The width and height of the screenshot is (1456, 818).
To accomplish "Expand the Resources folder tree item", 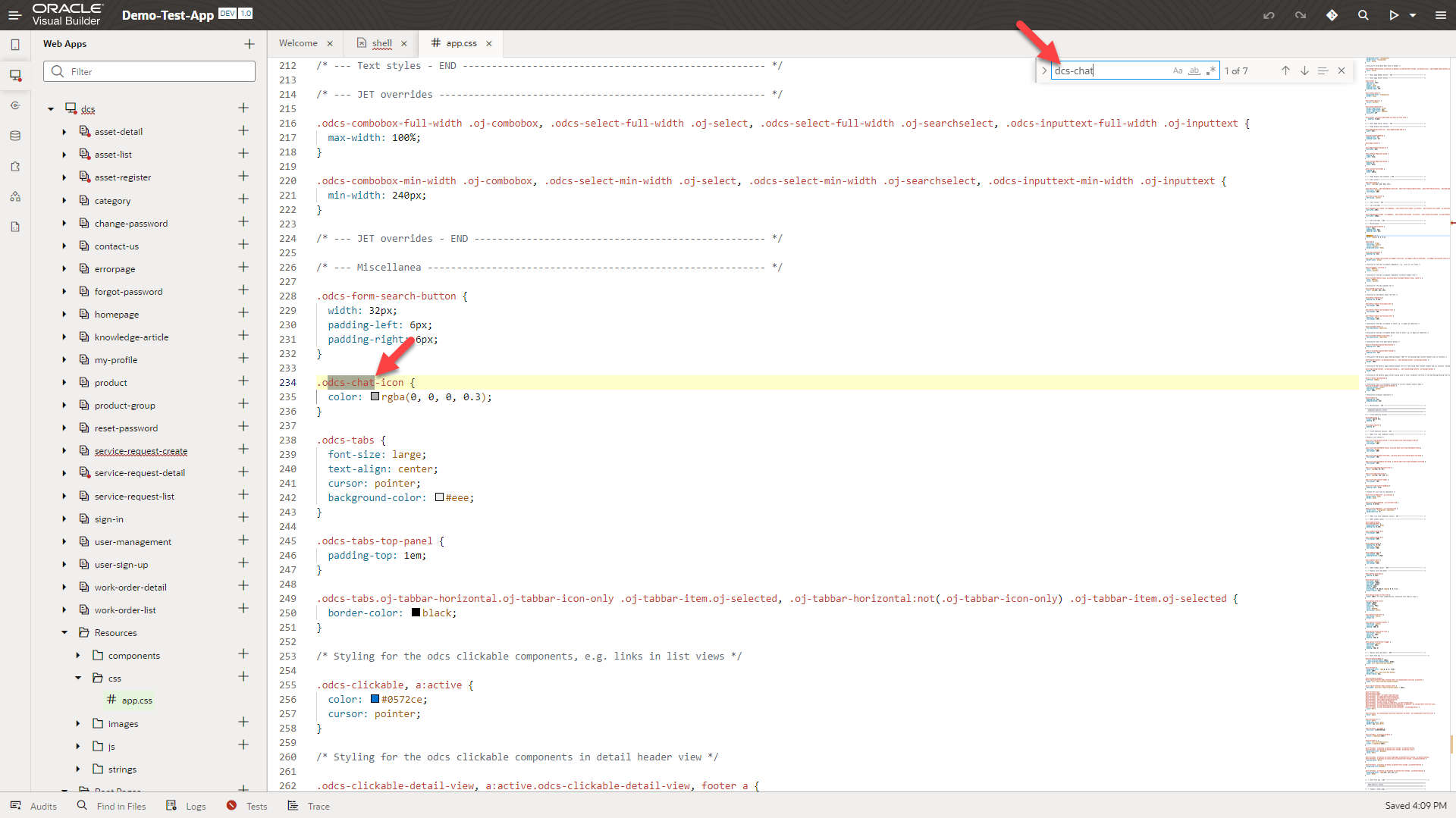I will (x=64, y=632).
